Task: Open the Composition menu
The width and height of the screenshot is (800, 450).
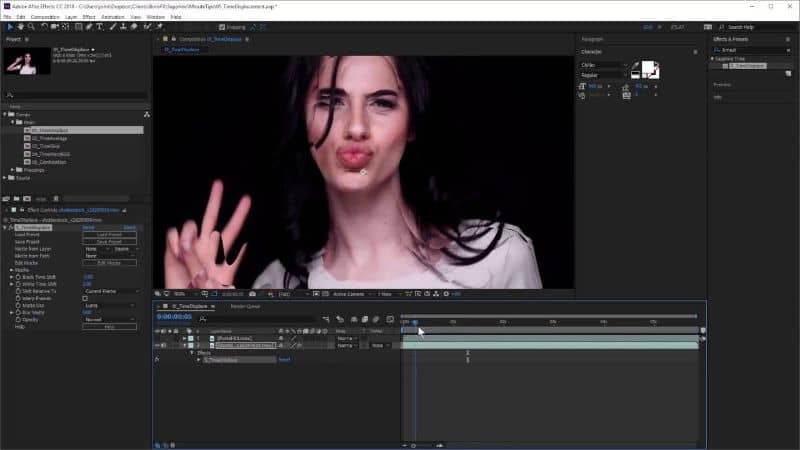Action: click(45, 17)
